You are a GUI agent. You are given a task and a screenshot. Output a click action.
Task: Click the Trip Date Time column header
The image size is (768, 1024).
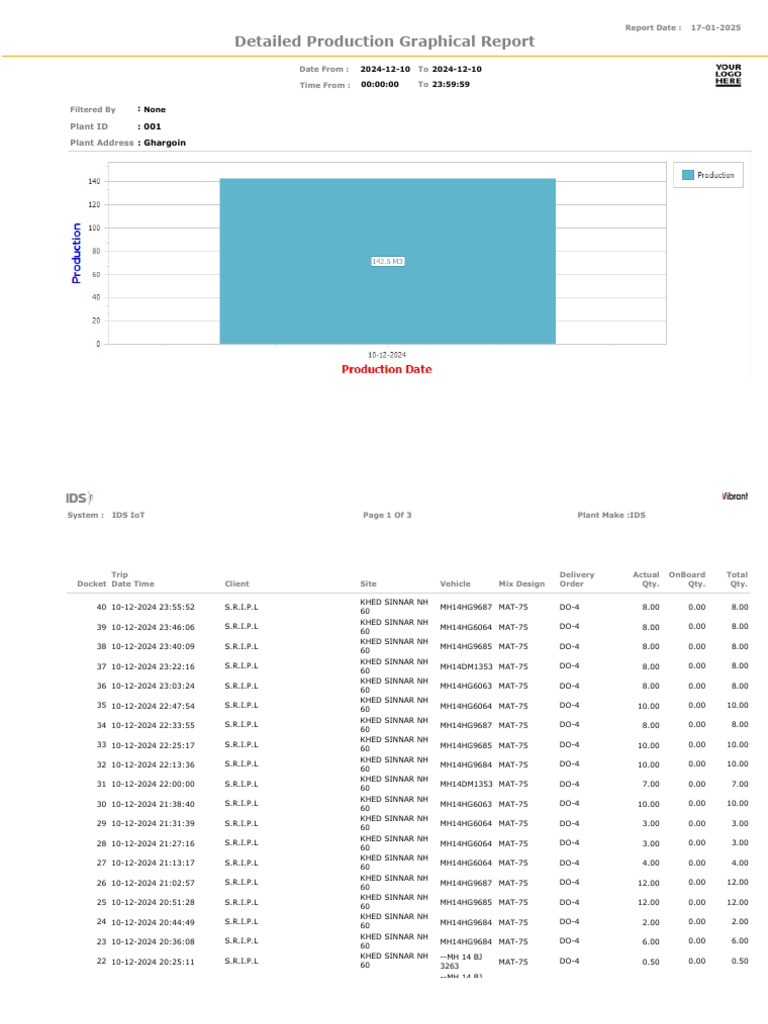pyautogui.click(x=133, y=579)
